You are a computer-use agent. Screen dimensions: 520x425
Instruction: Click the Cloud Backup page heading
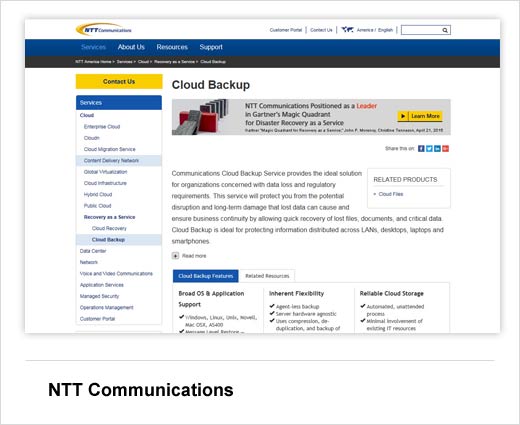(x=211, y=85)
